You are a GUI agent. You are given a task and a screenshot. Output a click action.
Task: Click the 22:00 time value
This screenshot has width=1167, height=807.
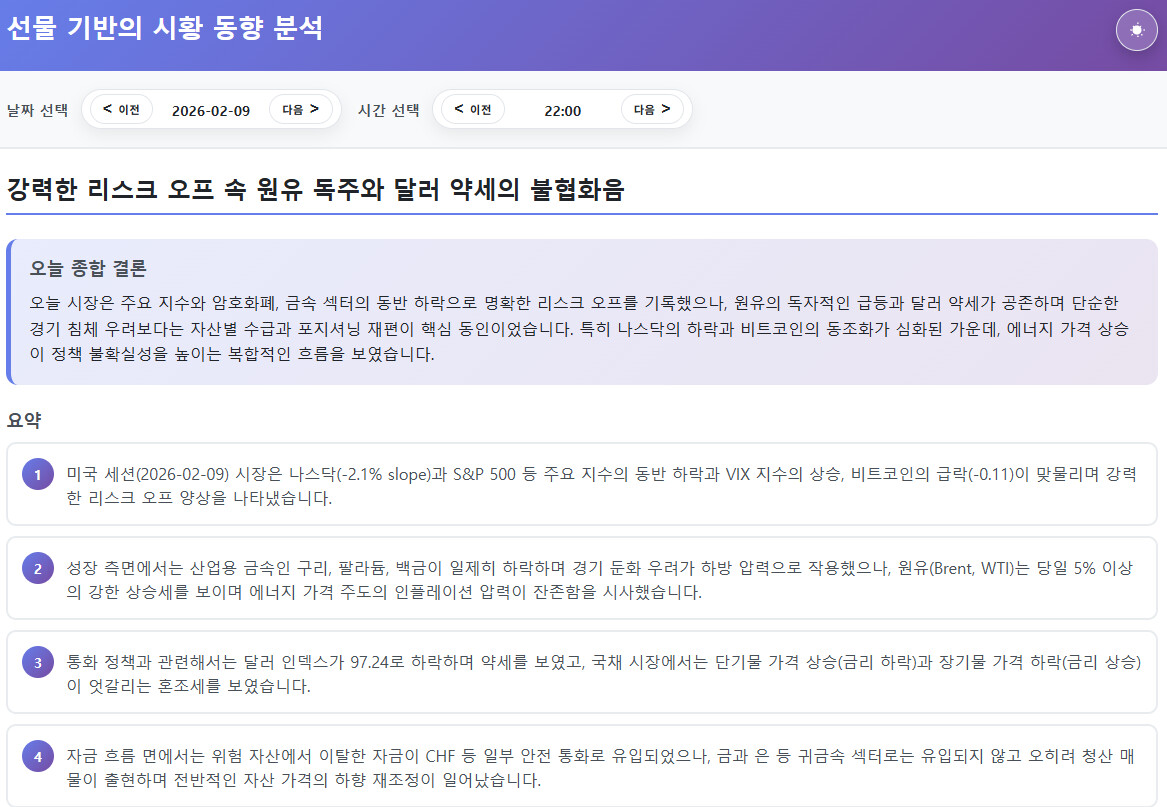coord(562,110)
